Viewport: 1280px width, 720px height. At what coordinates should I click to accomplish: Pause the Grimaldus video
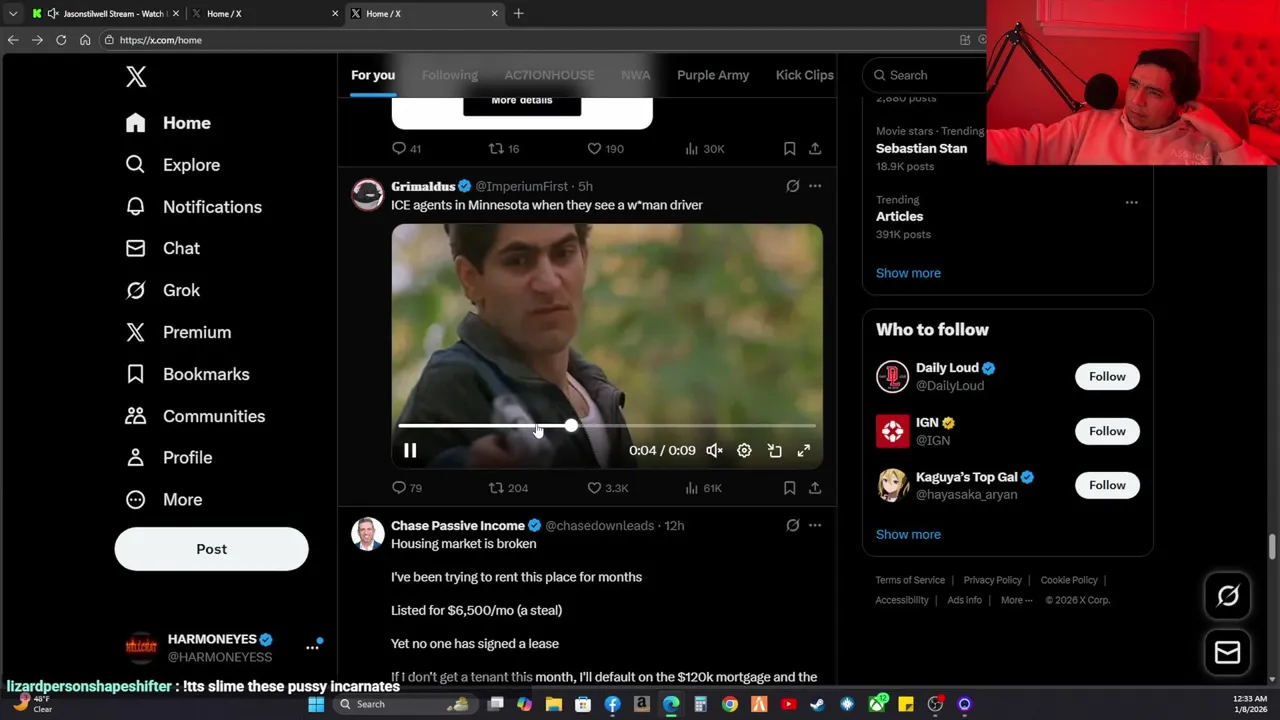pyautogui.click(x=410, y=451)
